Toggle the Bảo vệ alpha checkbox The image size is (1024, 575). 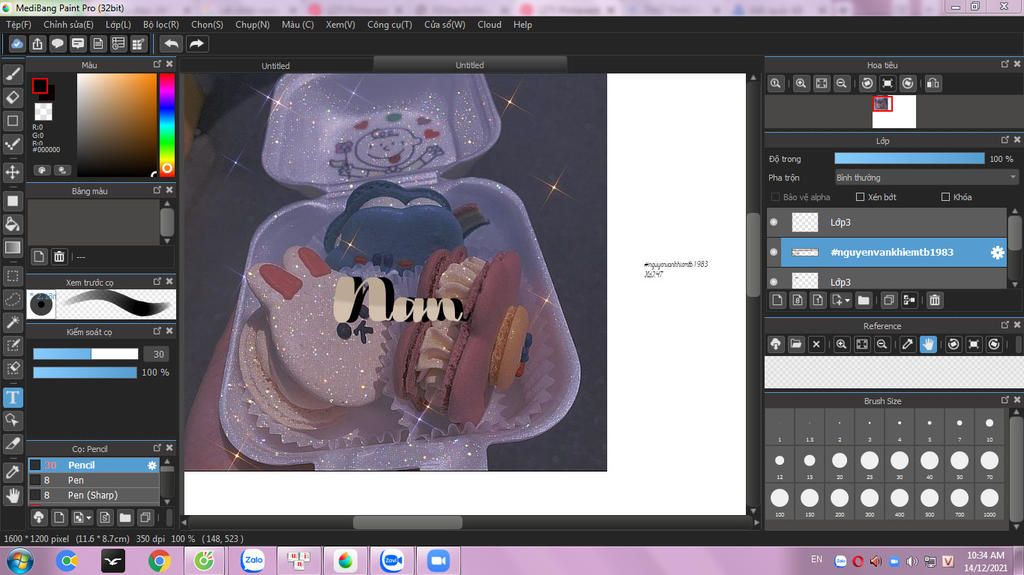pyautogui.click(x=775, y=197)
